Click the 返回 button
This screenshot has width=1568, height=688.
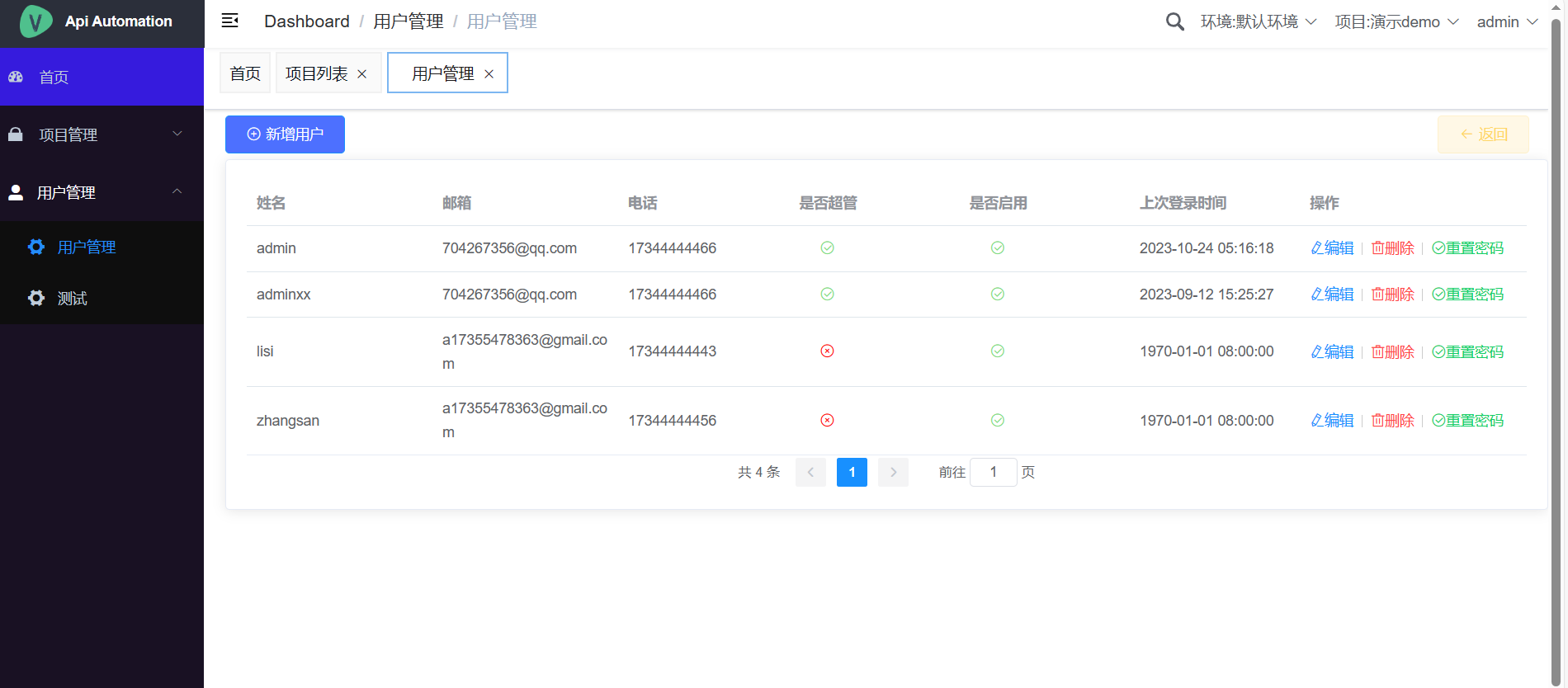tap(1483, 134)
